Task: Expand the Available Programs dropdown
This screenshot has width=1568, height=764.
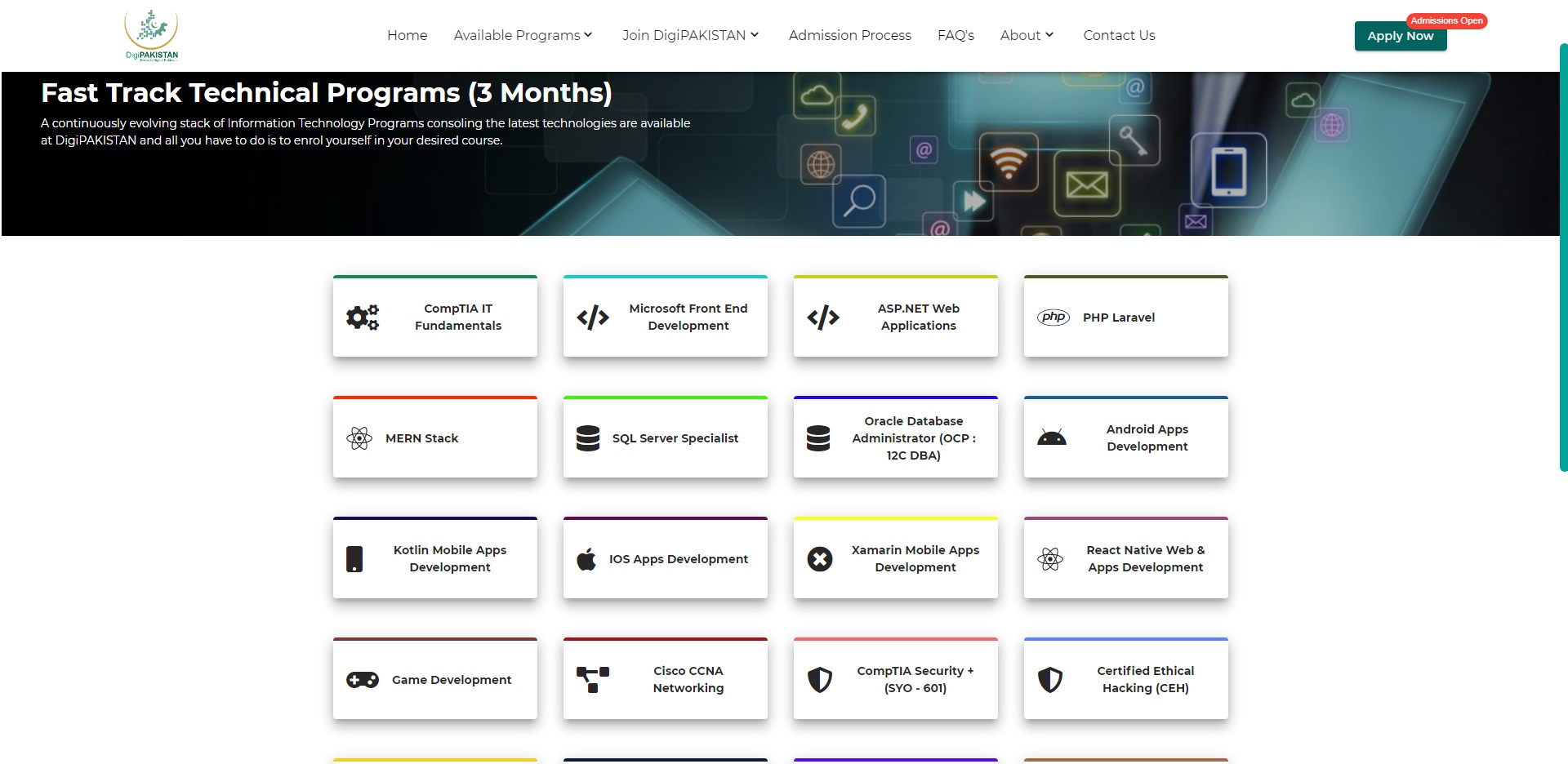Action: (523, 35)
